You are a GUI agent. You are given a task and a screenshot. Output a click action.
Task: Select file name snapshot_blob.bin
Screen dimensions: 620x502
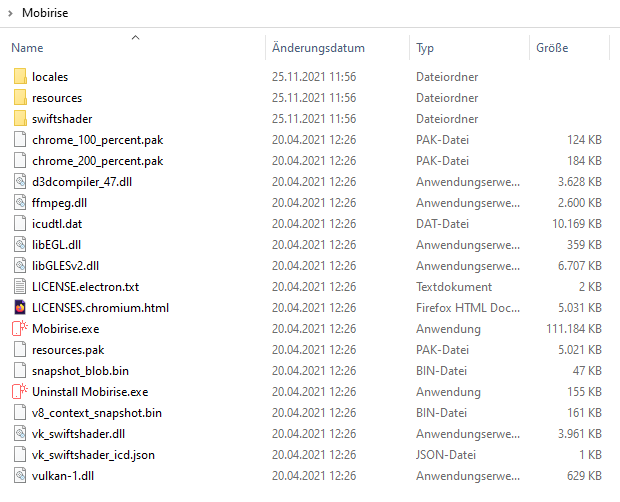click(x=80, y=371)
